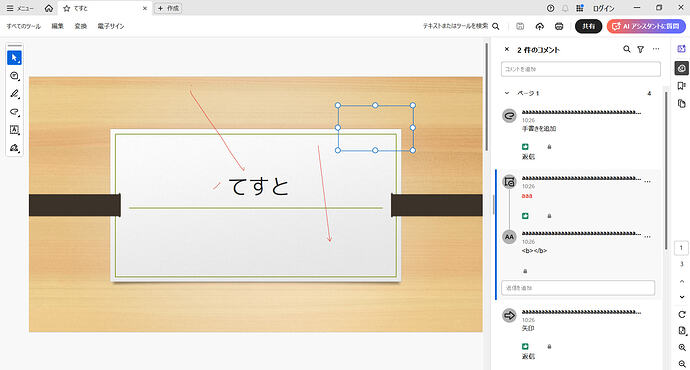Image resolution: width=690 pixels, height=370 pixels.
Task: Like the aaa text box comment
Action: [x=525, y=216]
